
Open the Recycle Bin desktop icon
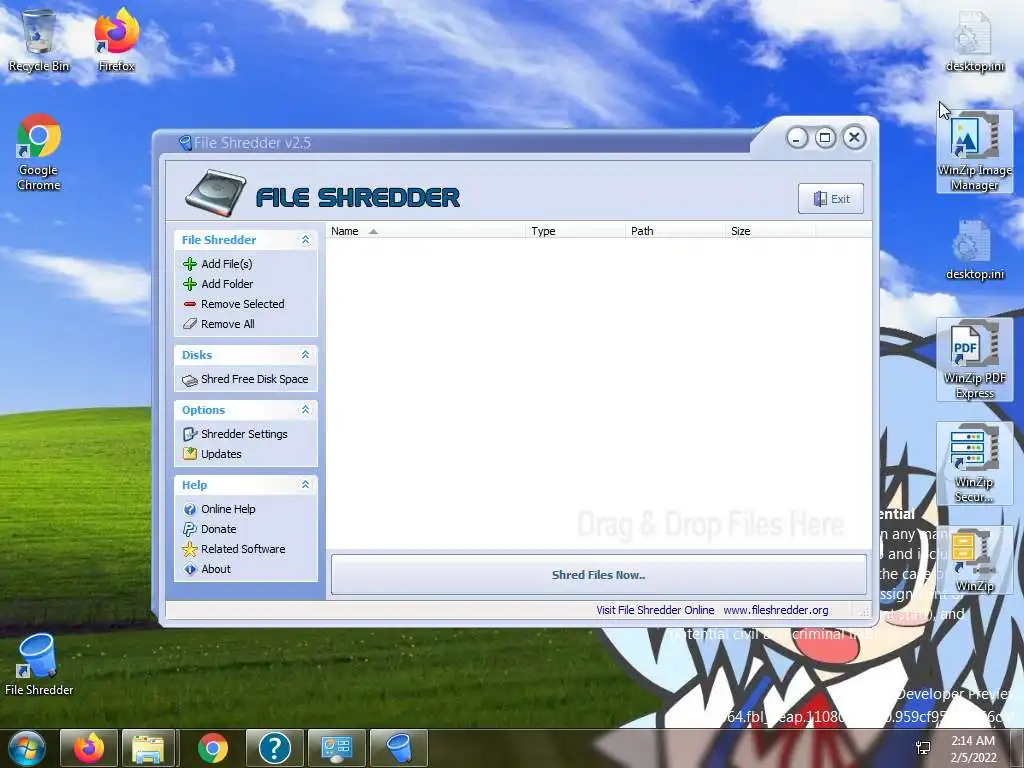click(x=39, y=40)
